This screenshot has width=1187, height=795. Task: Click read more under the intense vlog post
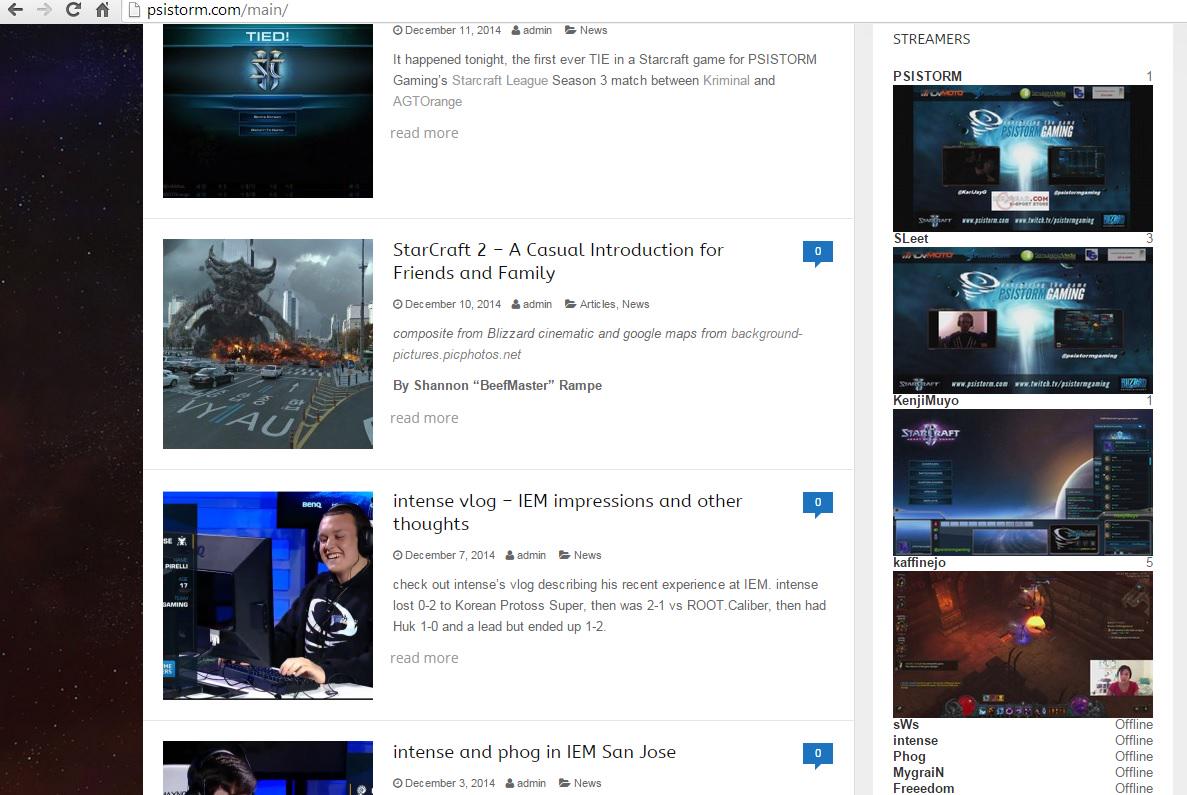click(424, 658)
